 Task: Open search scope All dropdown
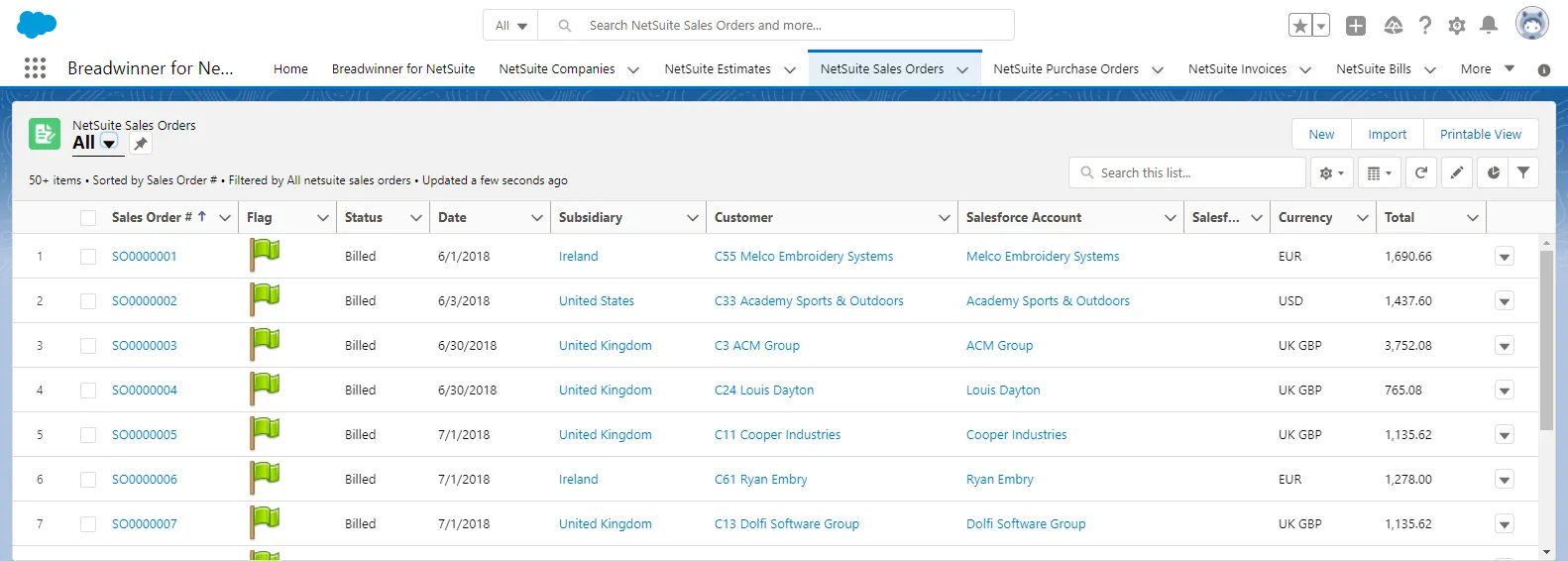pos(510,26)
